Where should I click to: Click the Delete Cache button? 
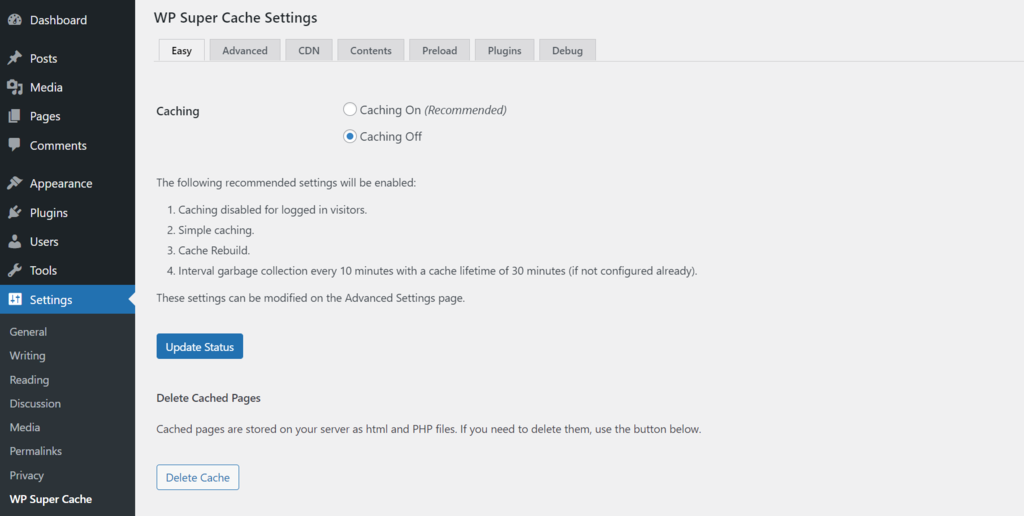point(198,478)
